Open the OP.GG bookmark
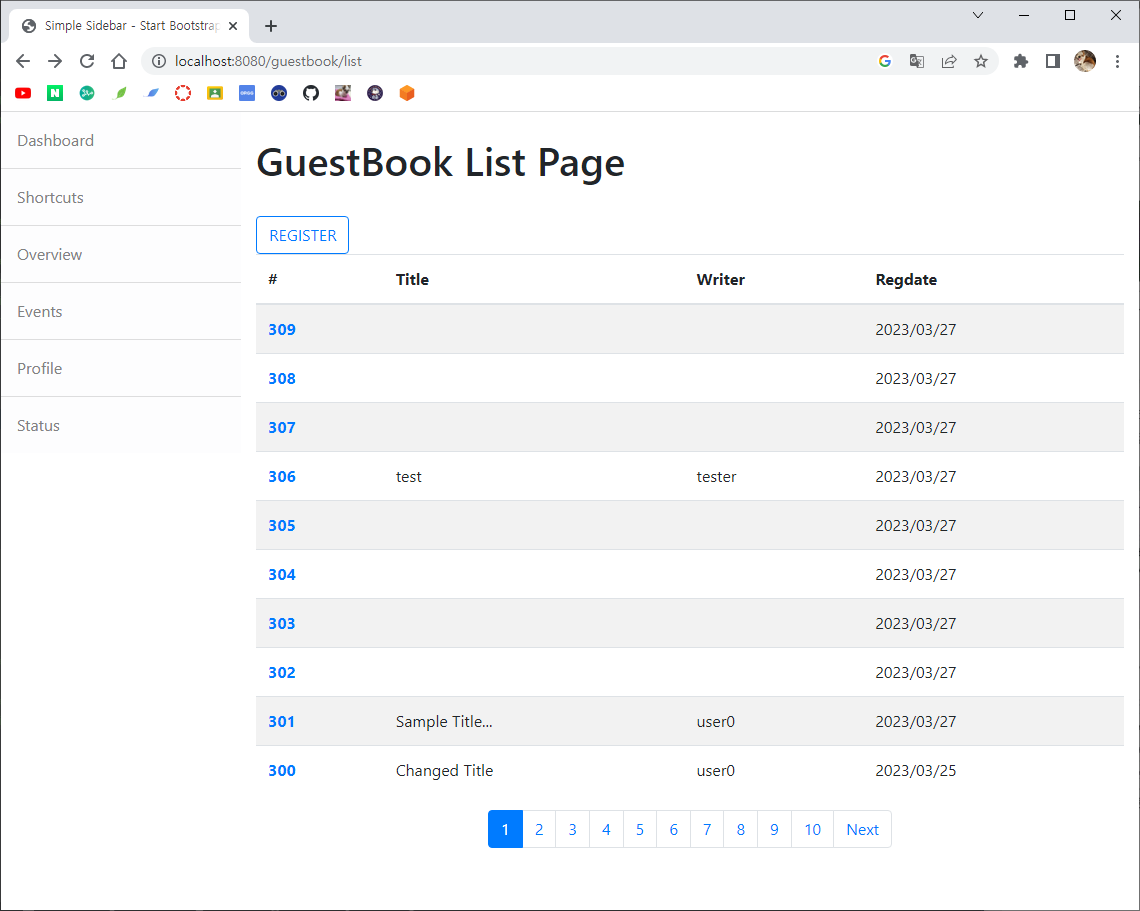Screen dimensions: 1140x911 tap(247, 93)
